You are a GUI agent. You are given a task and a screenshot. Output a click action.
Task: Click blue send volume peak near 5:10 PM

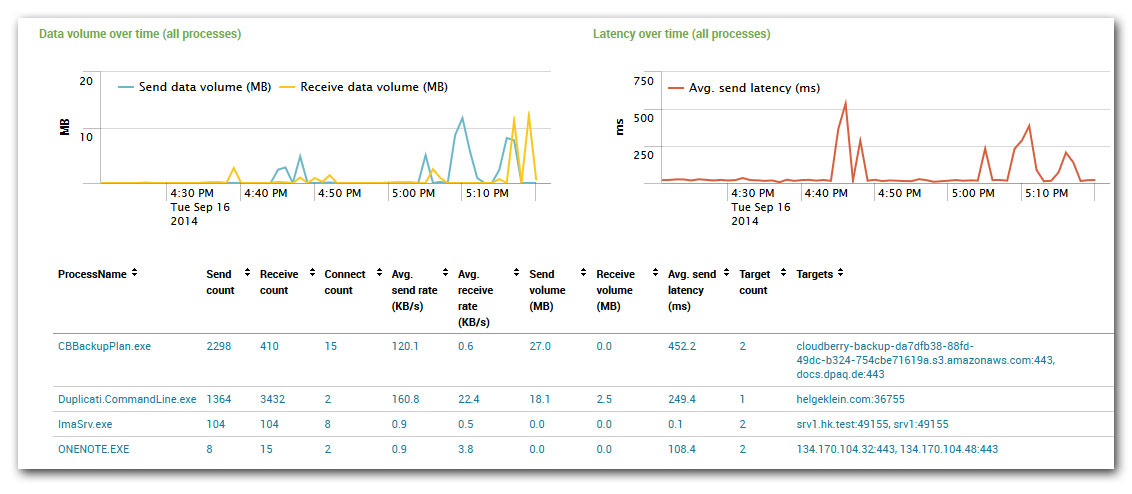(x=462, y=118)
